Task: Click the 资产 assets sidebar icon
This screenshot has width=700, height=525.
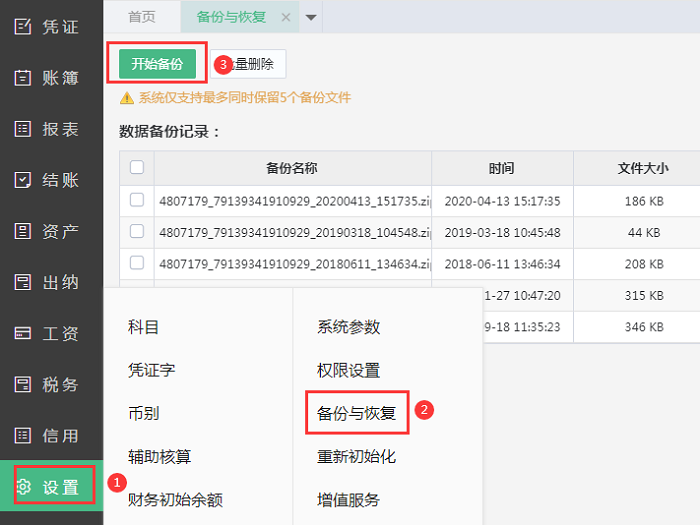Action: click(23, 231)
